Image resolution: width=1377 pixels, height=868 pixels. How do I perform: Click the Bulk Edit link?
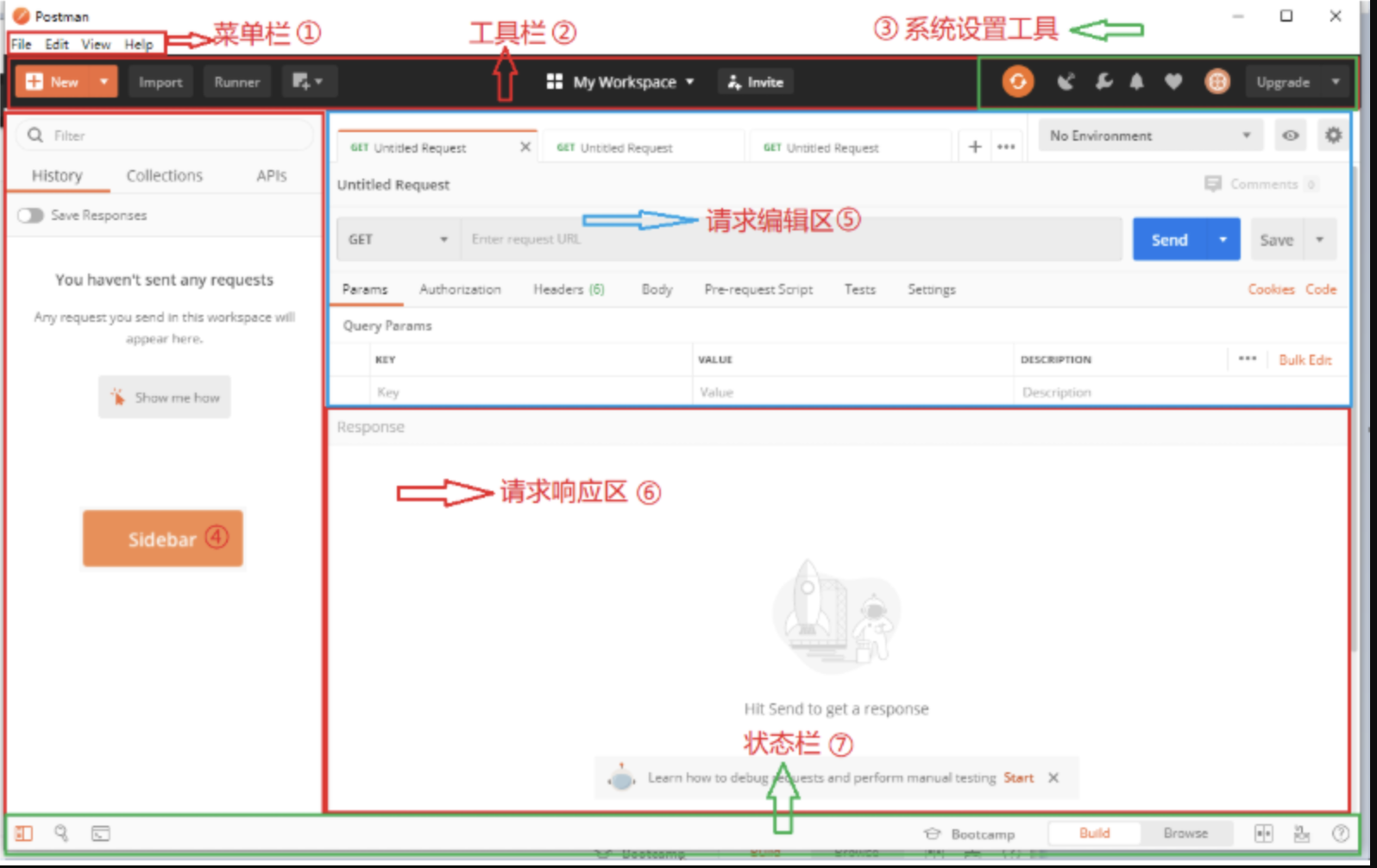pos(1305,359)
